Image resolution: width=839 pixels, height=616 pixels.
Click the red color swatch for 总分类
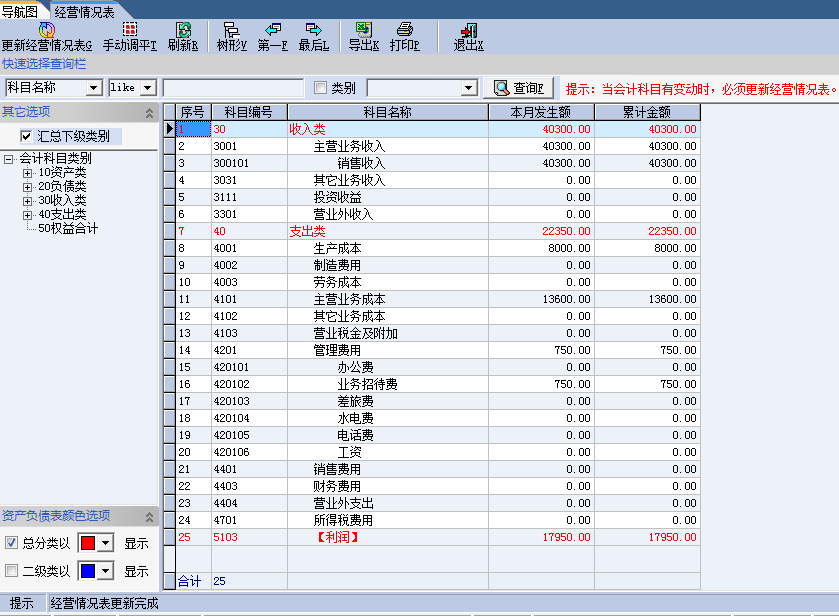(87, 543)
